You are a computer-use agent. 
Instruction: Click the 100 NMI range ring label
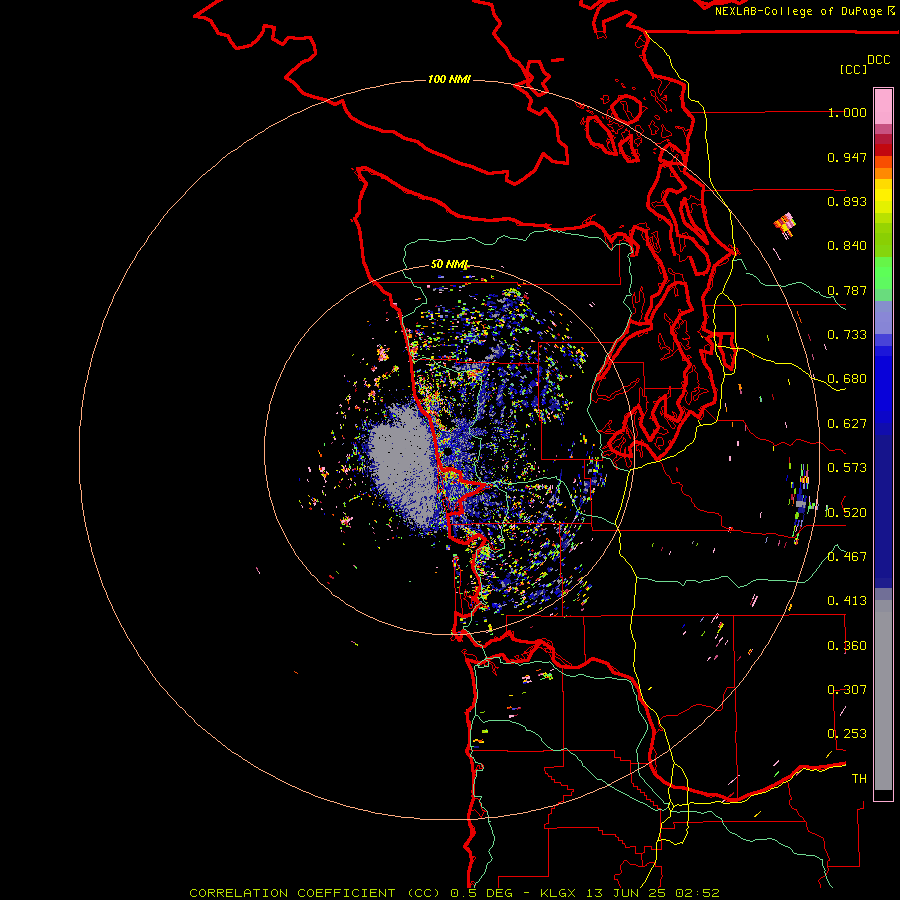tap(449, 79)
